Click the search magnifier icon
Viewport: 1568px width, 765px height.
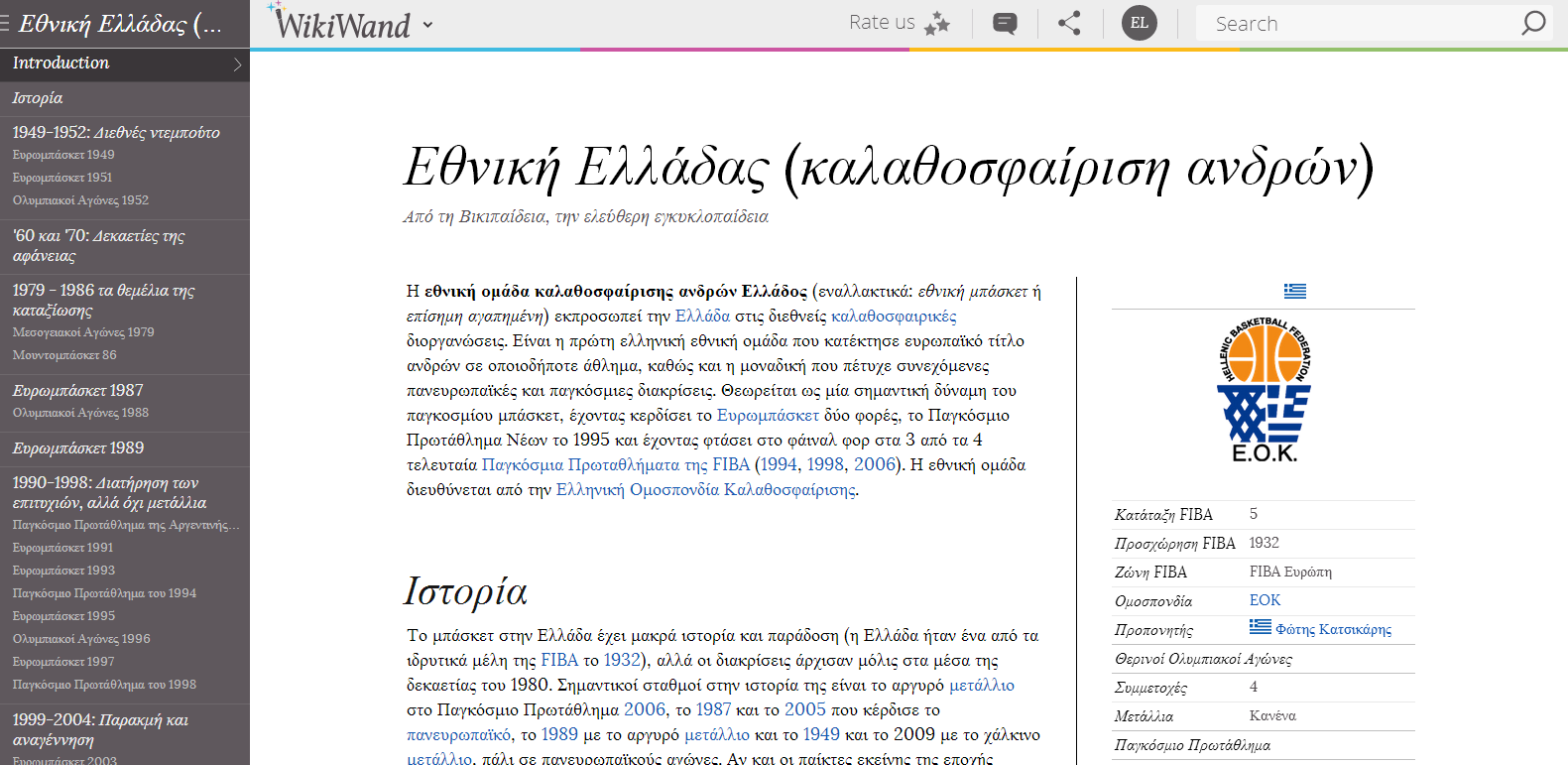pos(1533,23)
